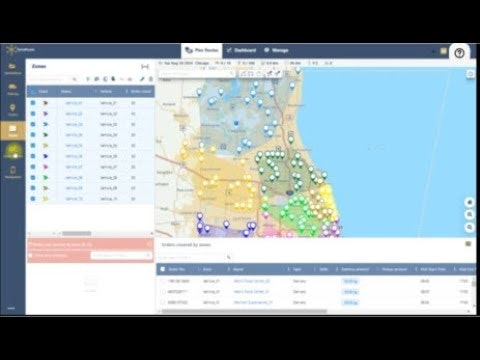Open the folder icon at sidebar top

coord(13,68)
